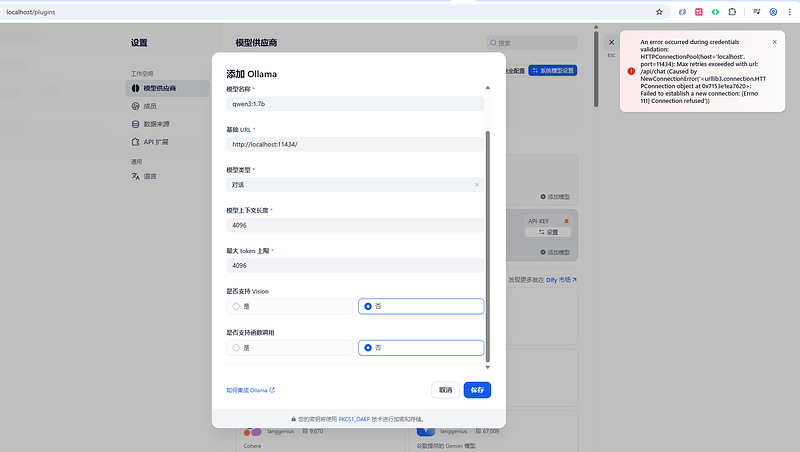
Task: Dismiss the error notification with its X
Action: 774,42
